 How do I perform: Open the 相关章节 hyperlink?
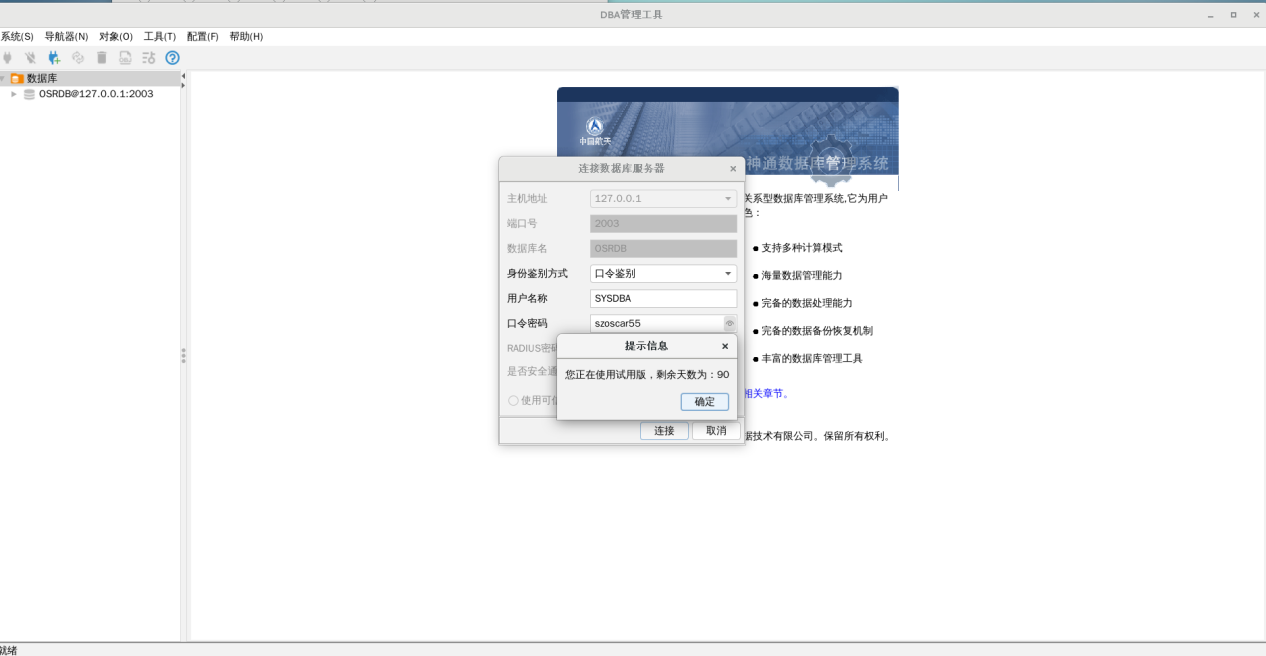pos(765,393)
